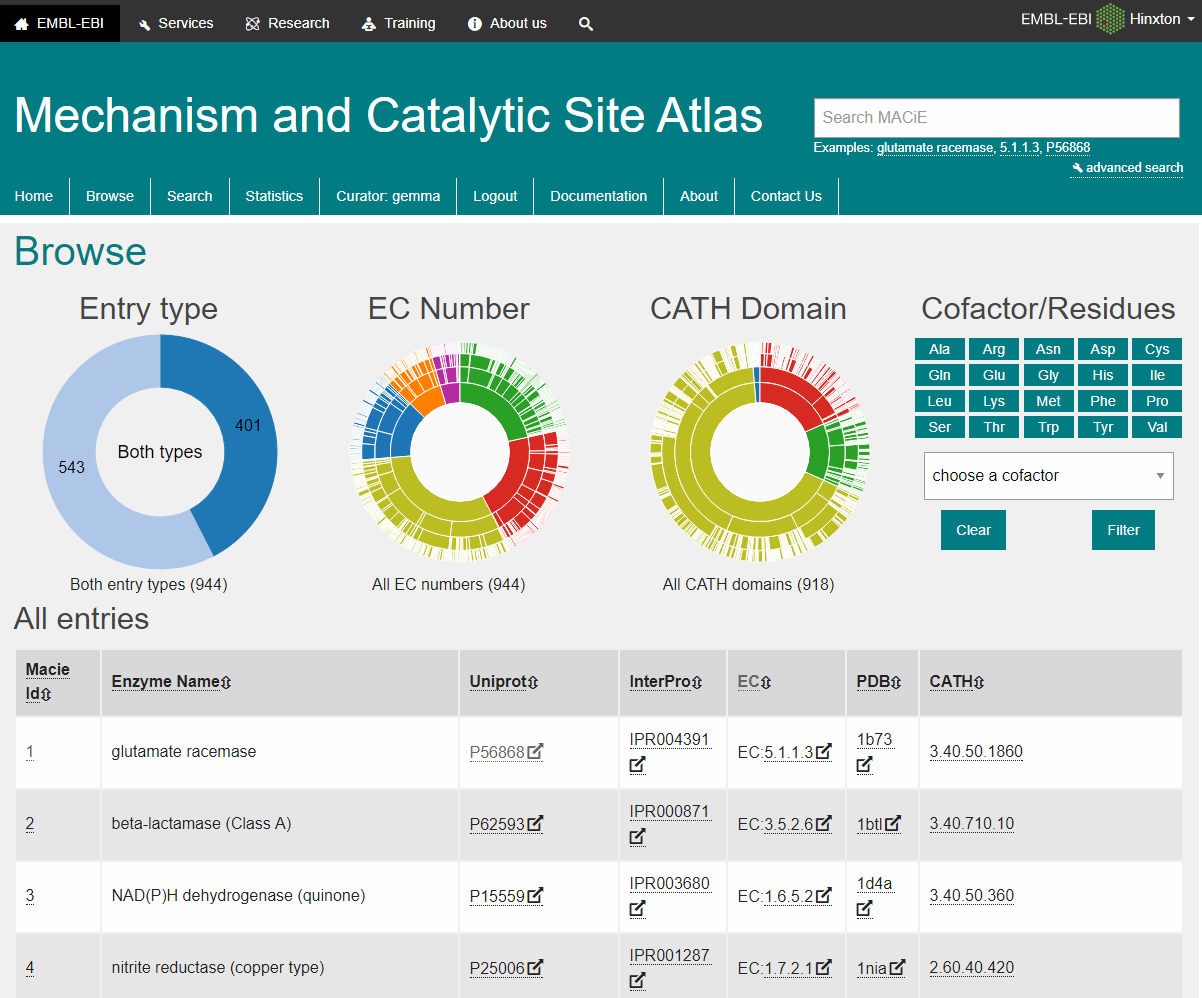Toggle the His residue filter
The height and width of the screenshot is (998, 1202).
[1102, 375]
